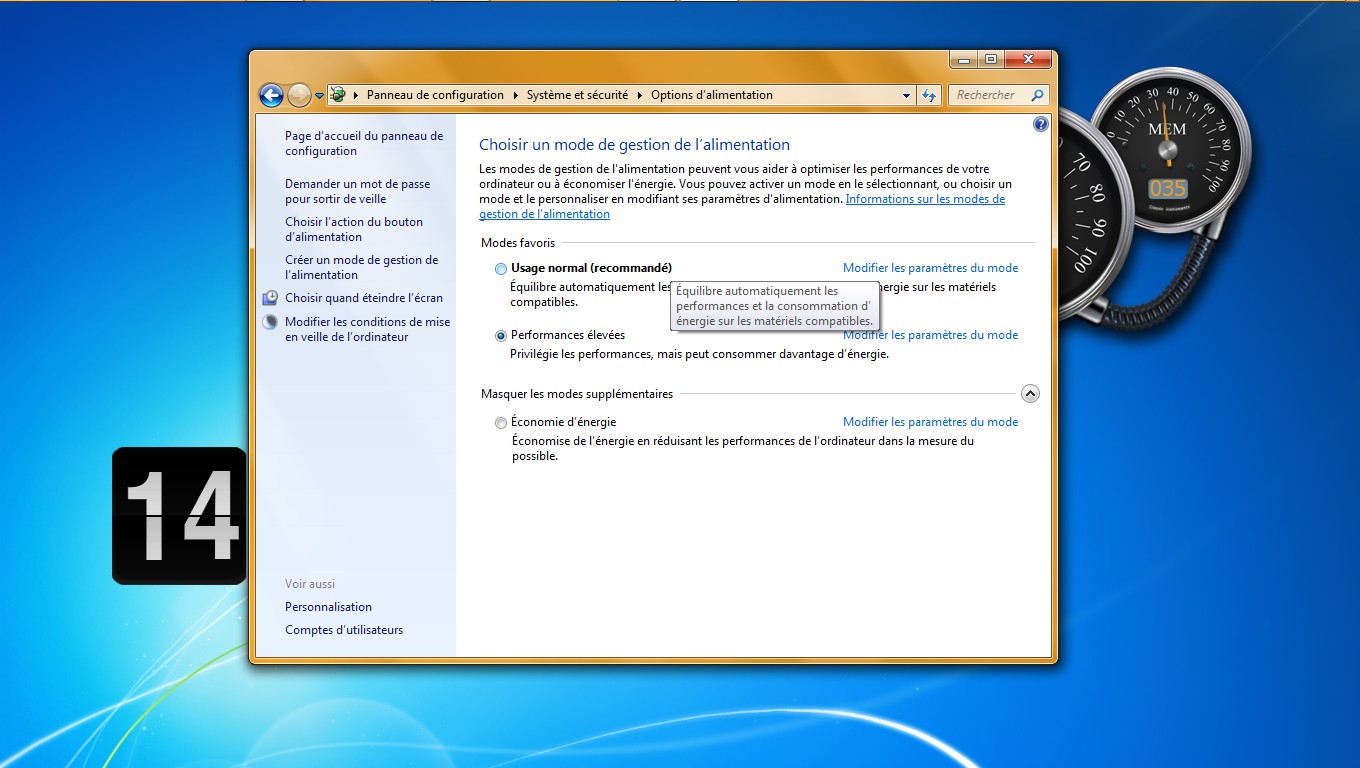Click the Forward navigation arrow button
Viewport: 1360px width, 768px height.
point(299,95)
